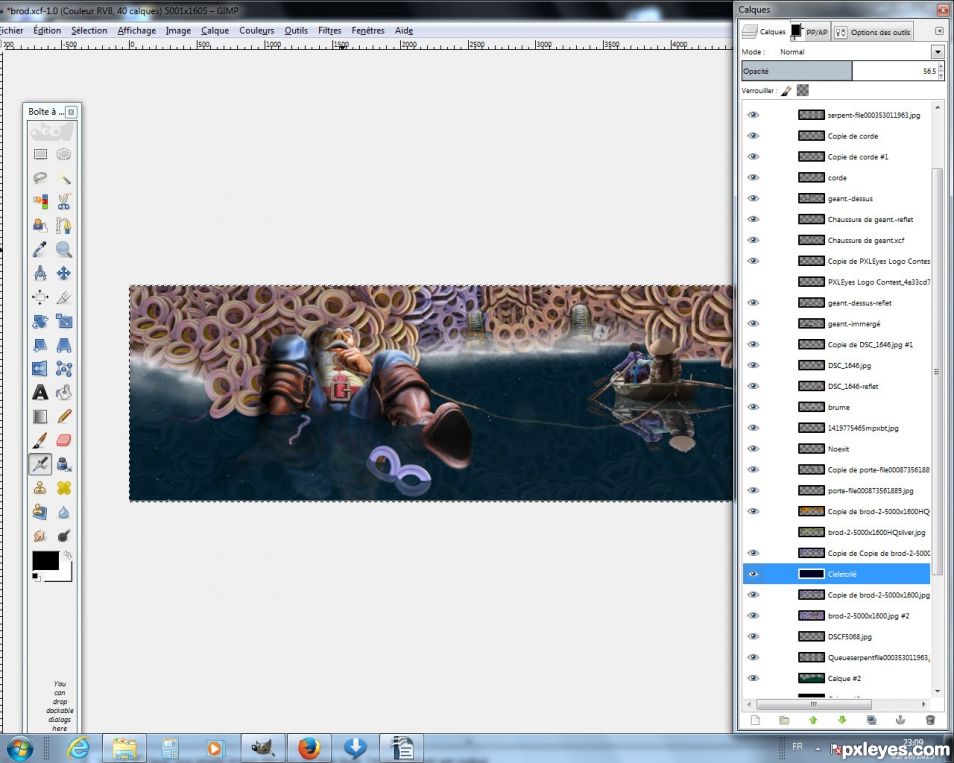Screen dimensions: 954x763
Task: Raise the selected layer with the up arrow
Action: tap(813, 720)
